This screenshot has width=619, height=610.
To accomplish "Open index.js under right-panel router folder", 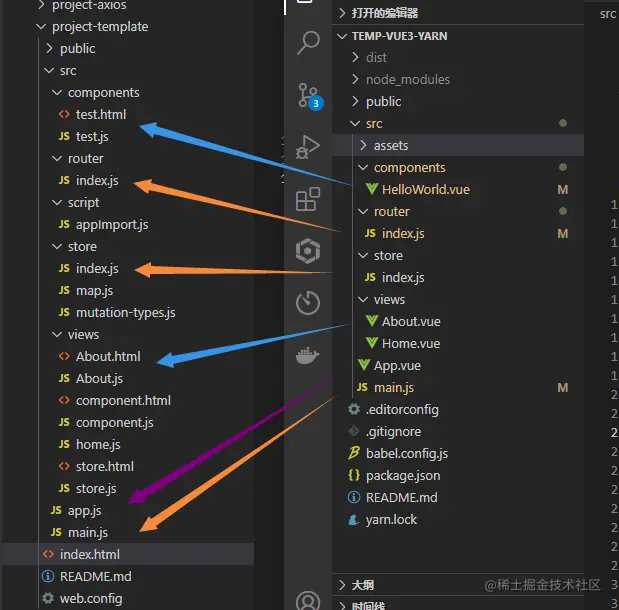I will [403, 233].
